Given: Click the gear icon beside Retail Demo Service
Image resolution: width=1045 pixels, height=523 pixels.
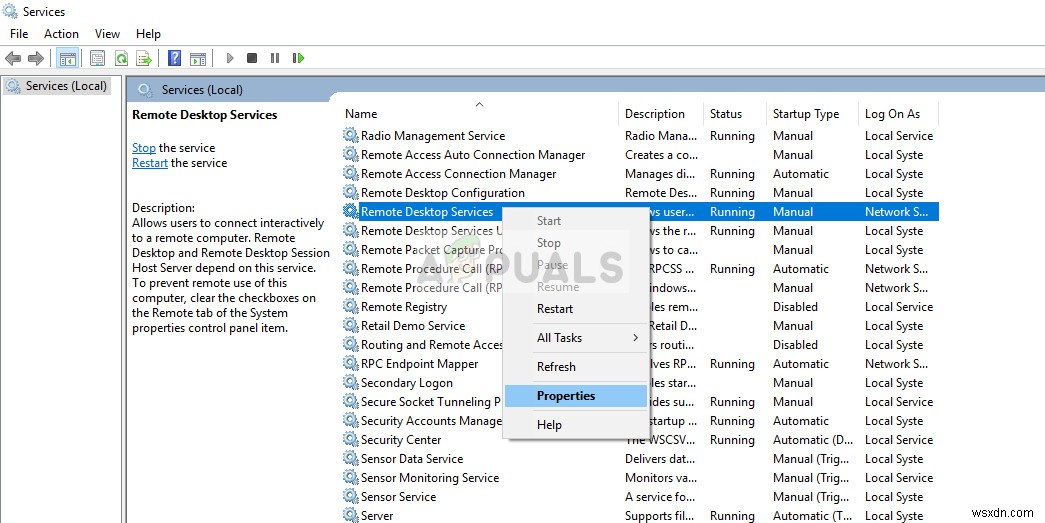Looking at the screenshot, I should 351,326.
